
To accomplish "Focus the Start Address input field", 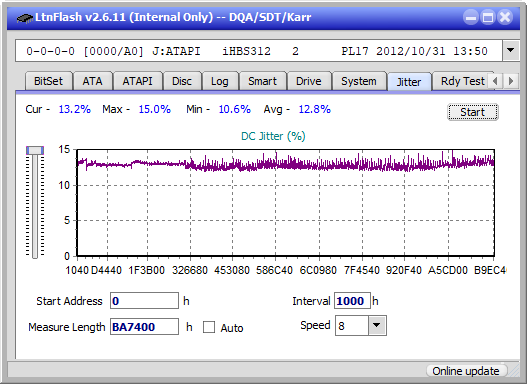I will coord(144,301).
